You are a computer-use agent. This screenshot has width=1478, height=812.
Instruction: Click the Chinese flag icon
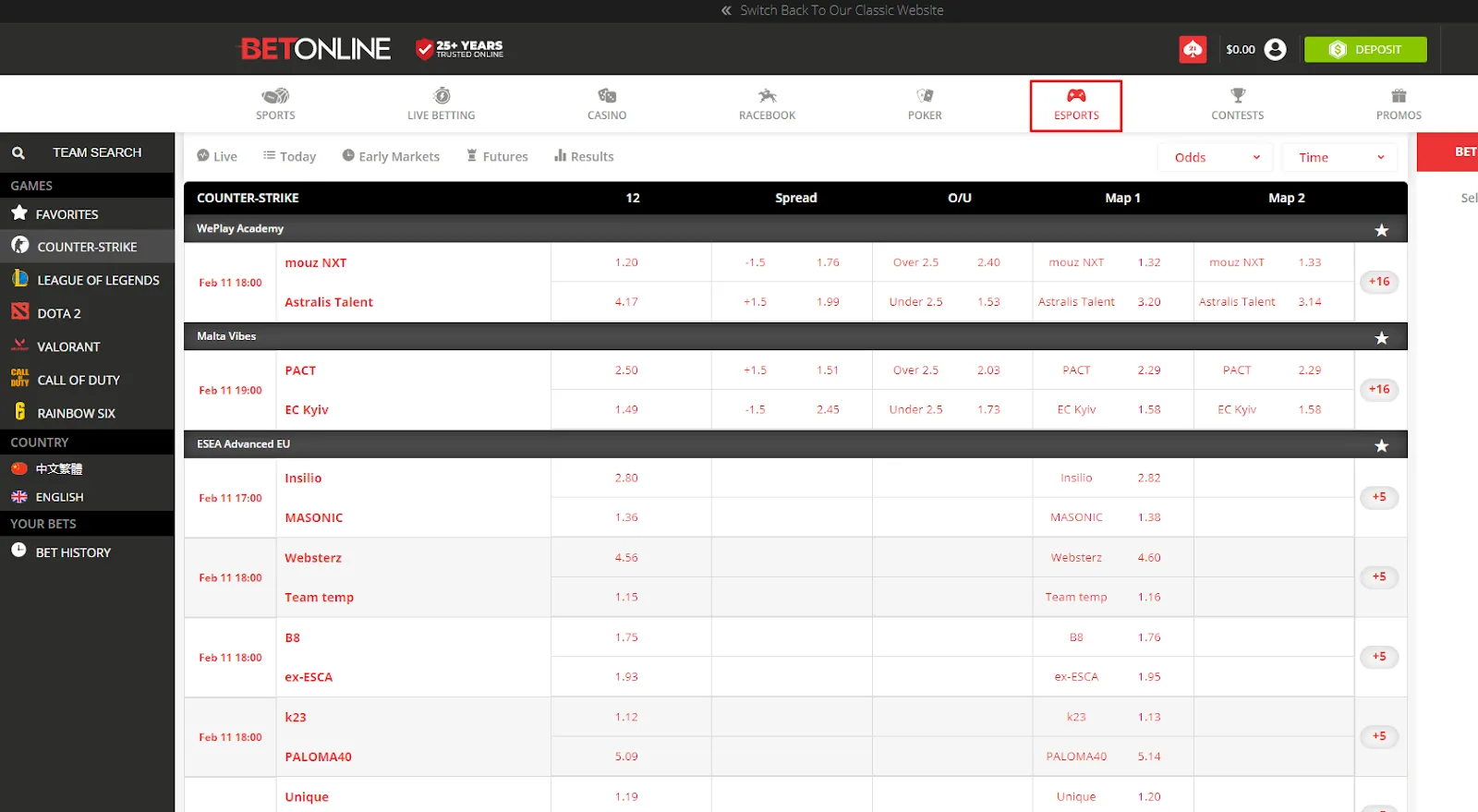19,468
